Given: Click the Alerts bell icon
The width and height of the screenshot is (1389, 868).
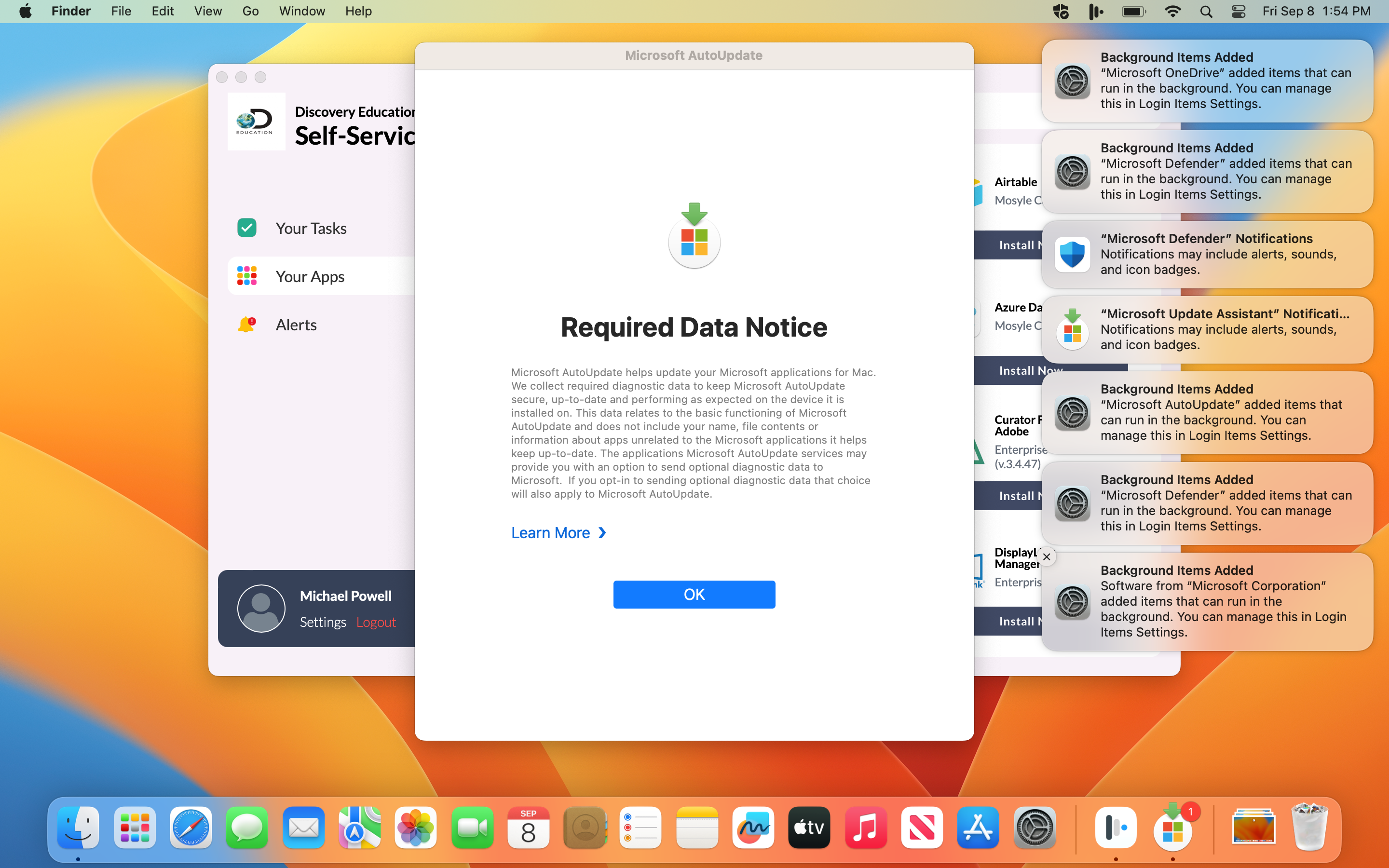Looking at the screenshot, I should (x=247, y=325).
